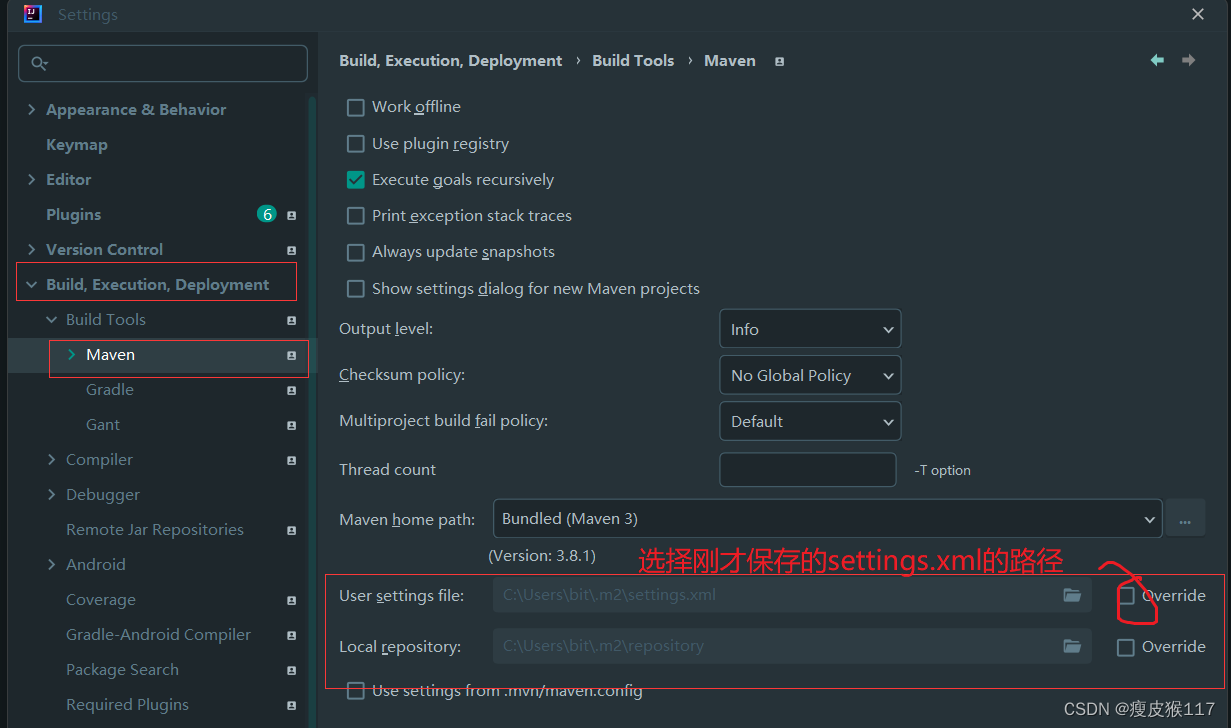
Task: Click the ellipsis button for Maven home path
Action: pos(1185,520)
